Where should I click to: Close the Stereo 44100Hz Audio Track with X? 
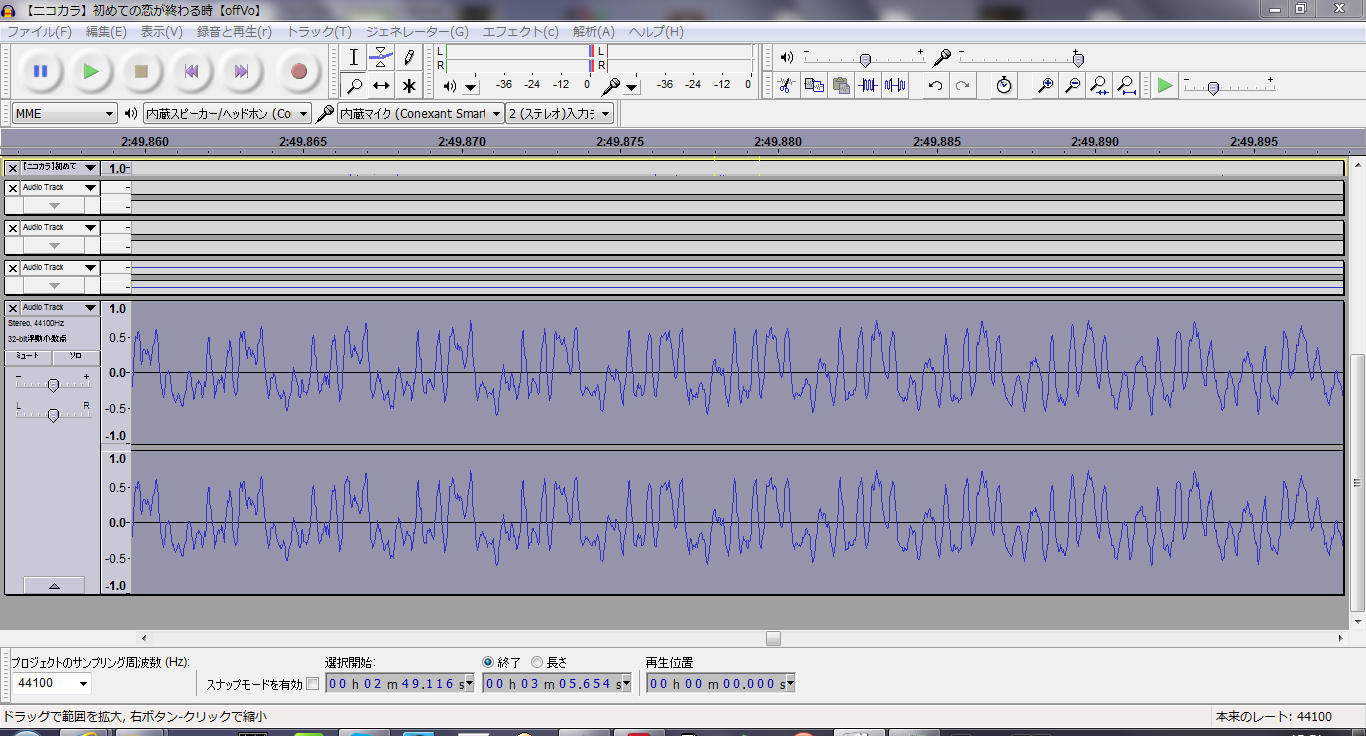coord(13,308)
